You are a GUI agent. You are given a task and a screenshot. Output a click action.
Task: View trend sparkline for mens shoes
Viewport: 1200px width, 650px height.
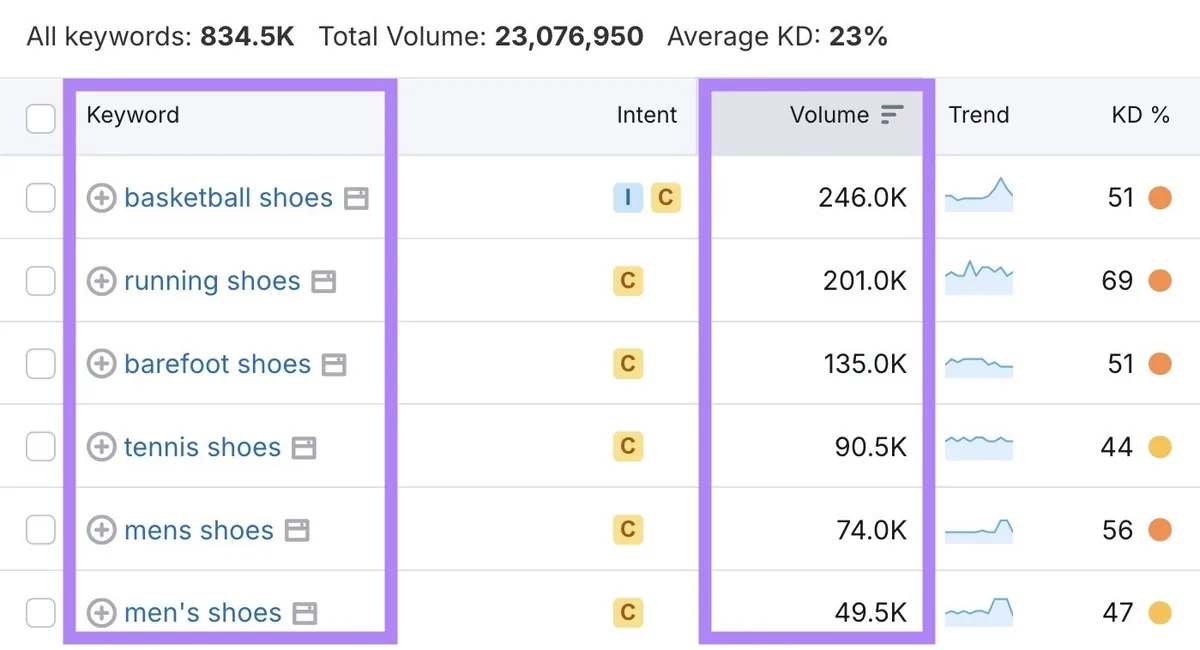point(979,530)
